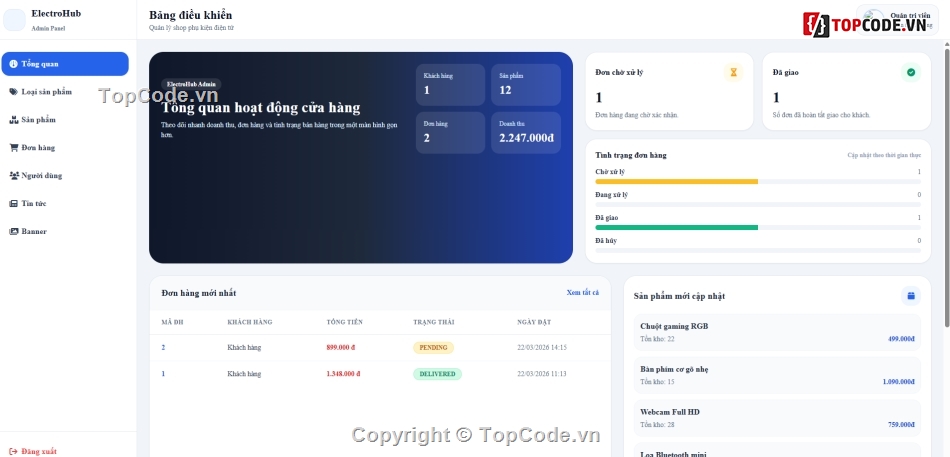Click the NGÀY ĐẶT column header
Screen dimensions: 950x457
pyautogui.click(x=534, y=322)
